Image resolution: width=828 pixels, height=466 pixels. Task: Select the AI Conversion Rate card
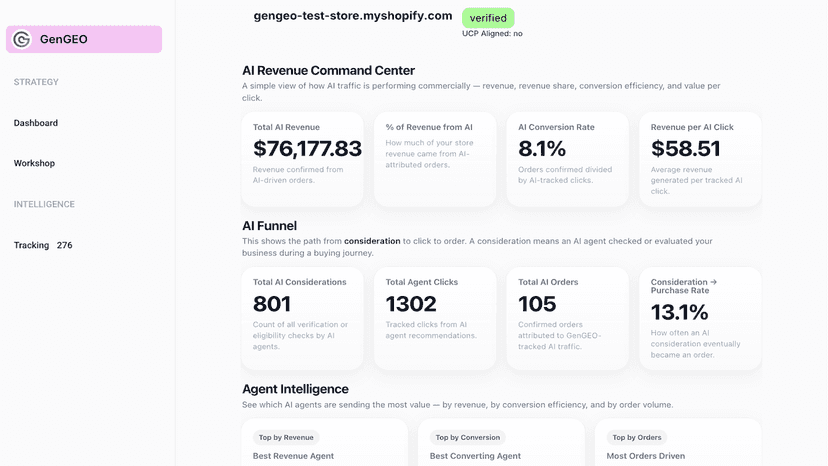pos(568,159)
